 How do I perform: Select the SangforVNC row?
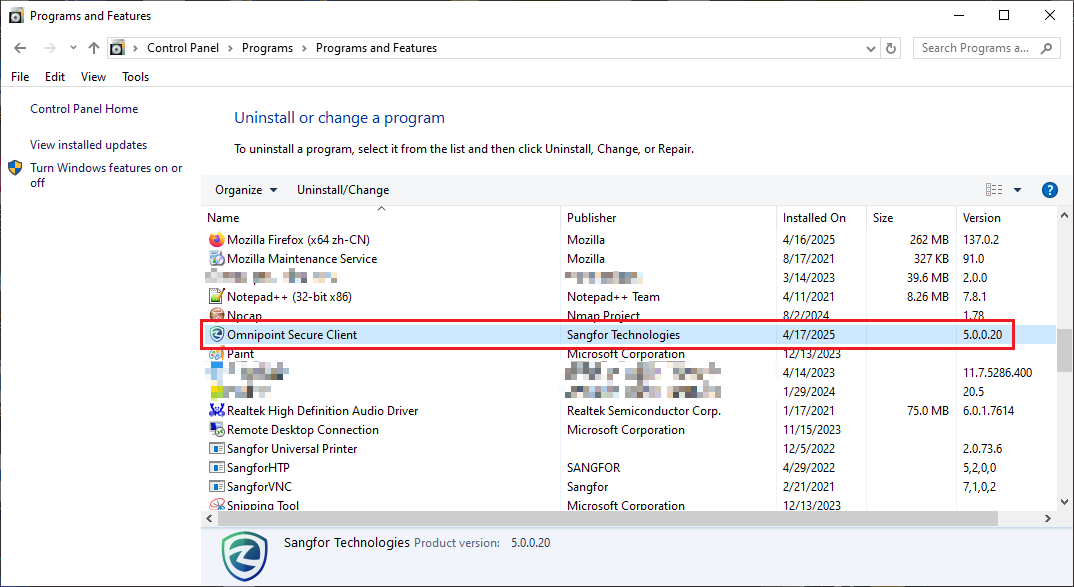[x=630, y=486]
